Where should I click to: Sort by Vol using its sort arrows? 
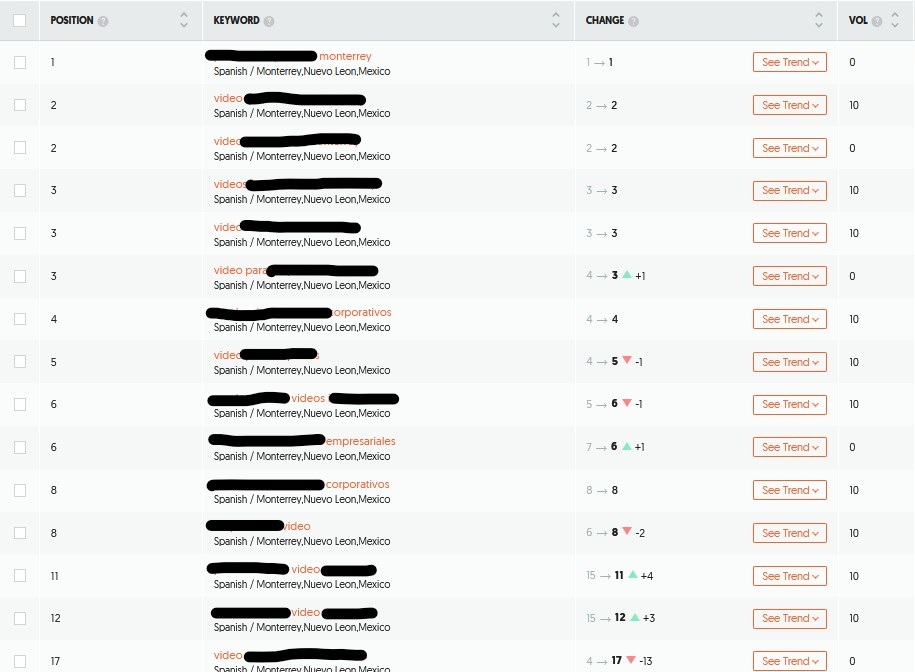coord(895,20)
